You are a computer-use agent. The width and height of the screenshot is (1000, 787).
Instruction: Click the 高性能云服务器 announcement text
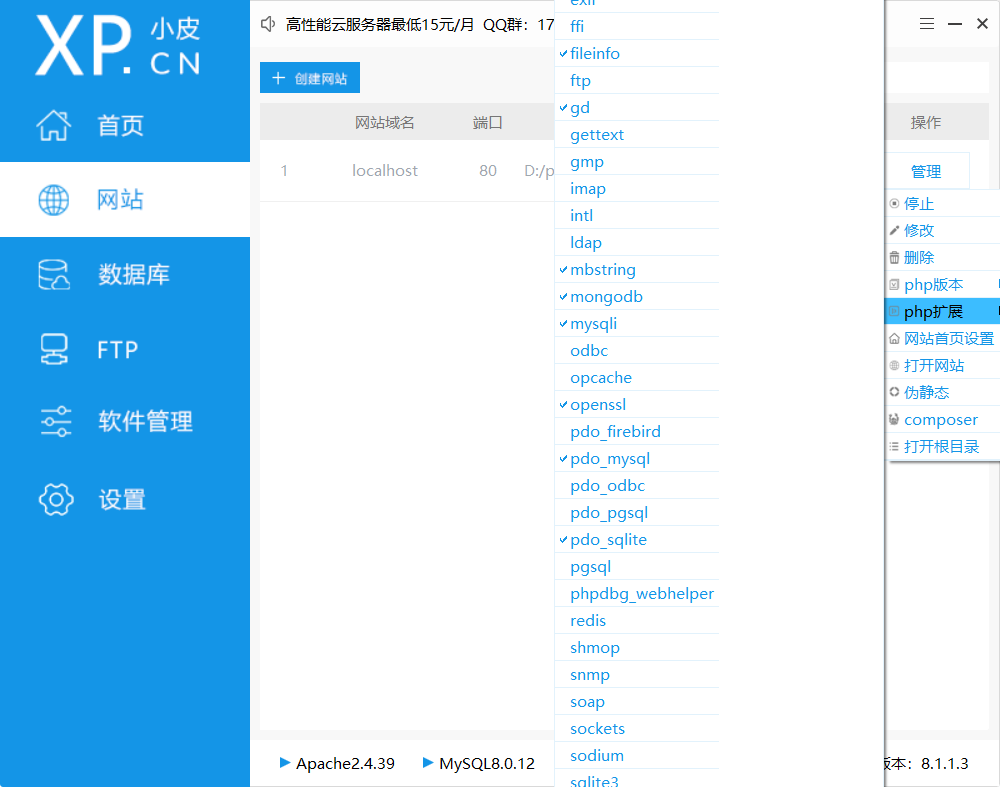[x=419, y=24]
